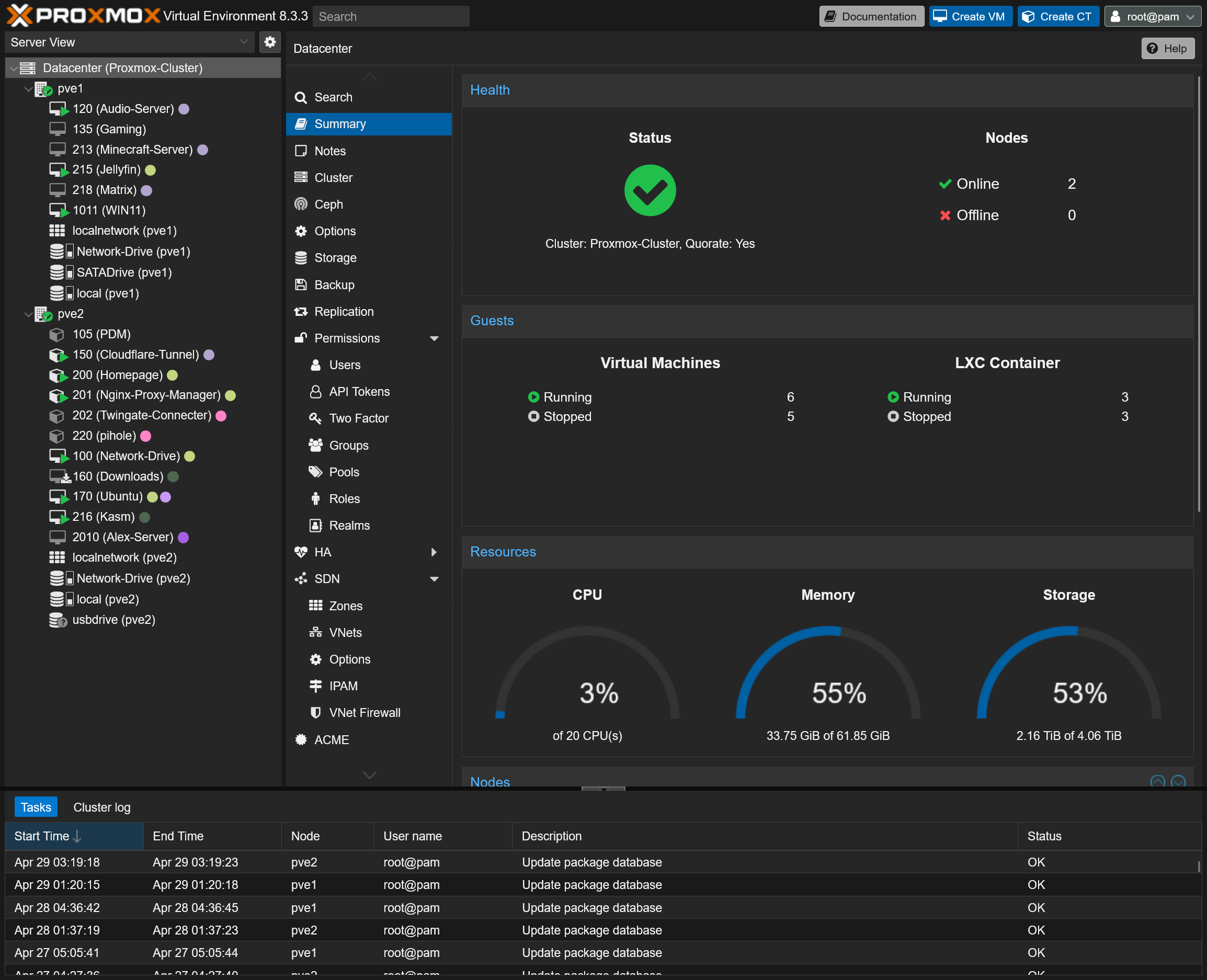Image resolution: width=1207 pixels, height=980 pixels.
Task: Open the Notes menu item
Action: pos(369,151)
